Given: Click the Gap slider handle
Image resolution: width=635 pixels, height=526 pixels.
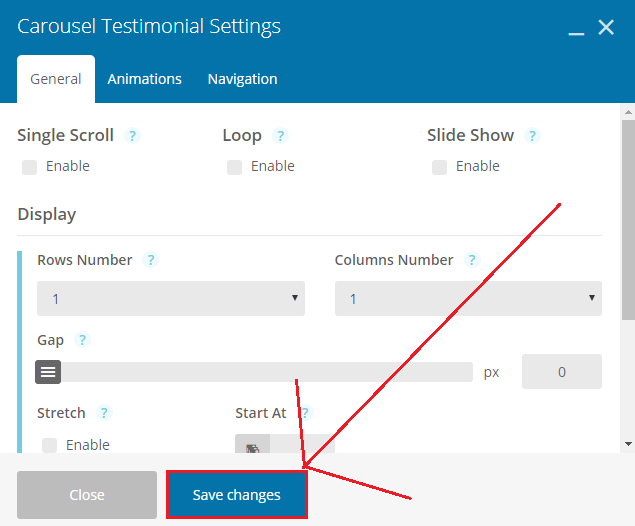Looking at the screenshot, I should [48, 372].
